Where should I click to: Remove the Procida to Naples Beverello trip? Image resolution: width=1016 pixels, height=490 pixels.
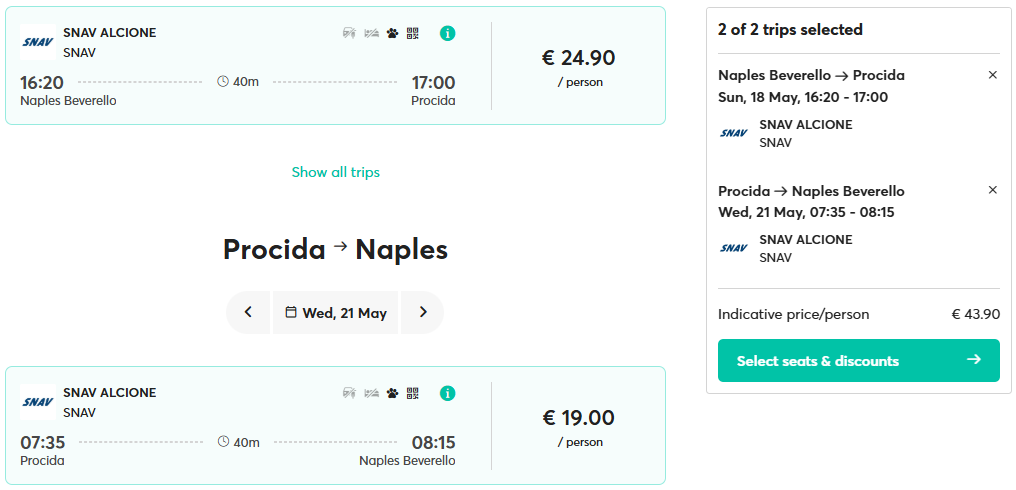point(992,191)
